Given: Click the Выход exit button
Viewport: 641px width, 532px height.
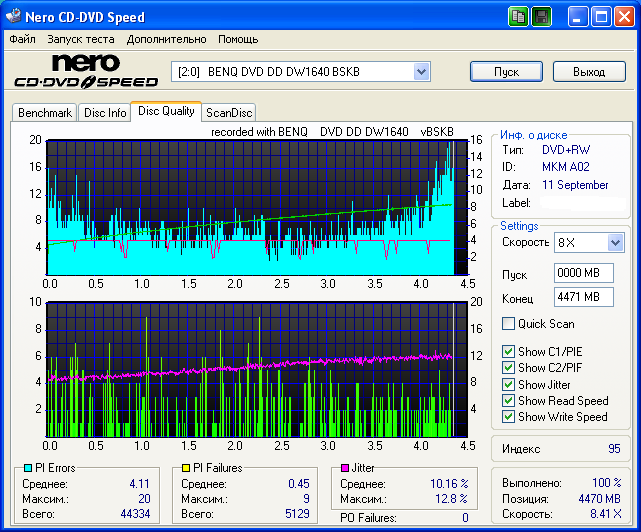Looking at the screenshot, I should point(590,72).
